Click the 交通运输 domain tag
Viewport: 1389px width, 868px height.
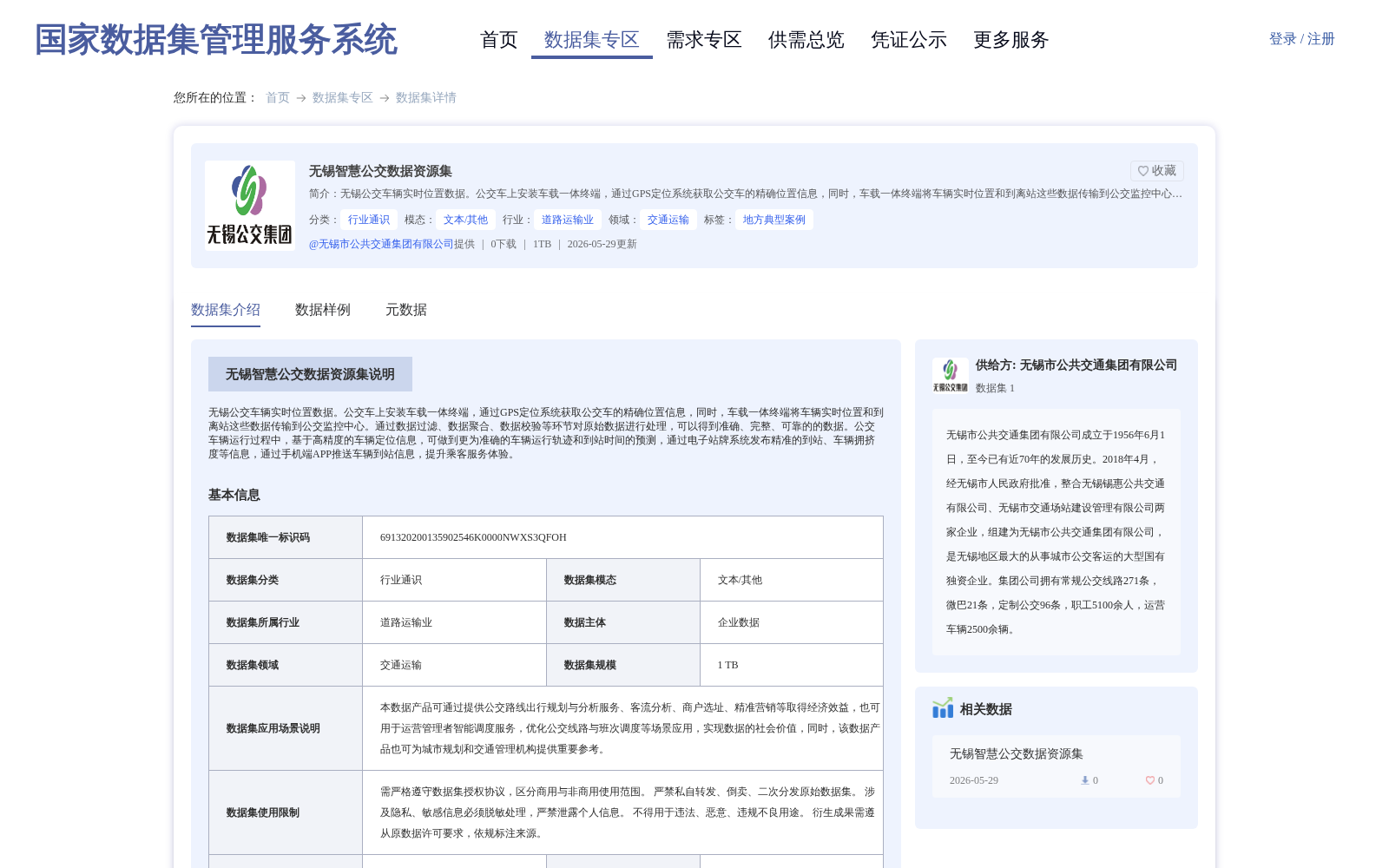pyautogui.click(x=668, y=220)
